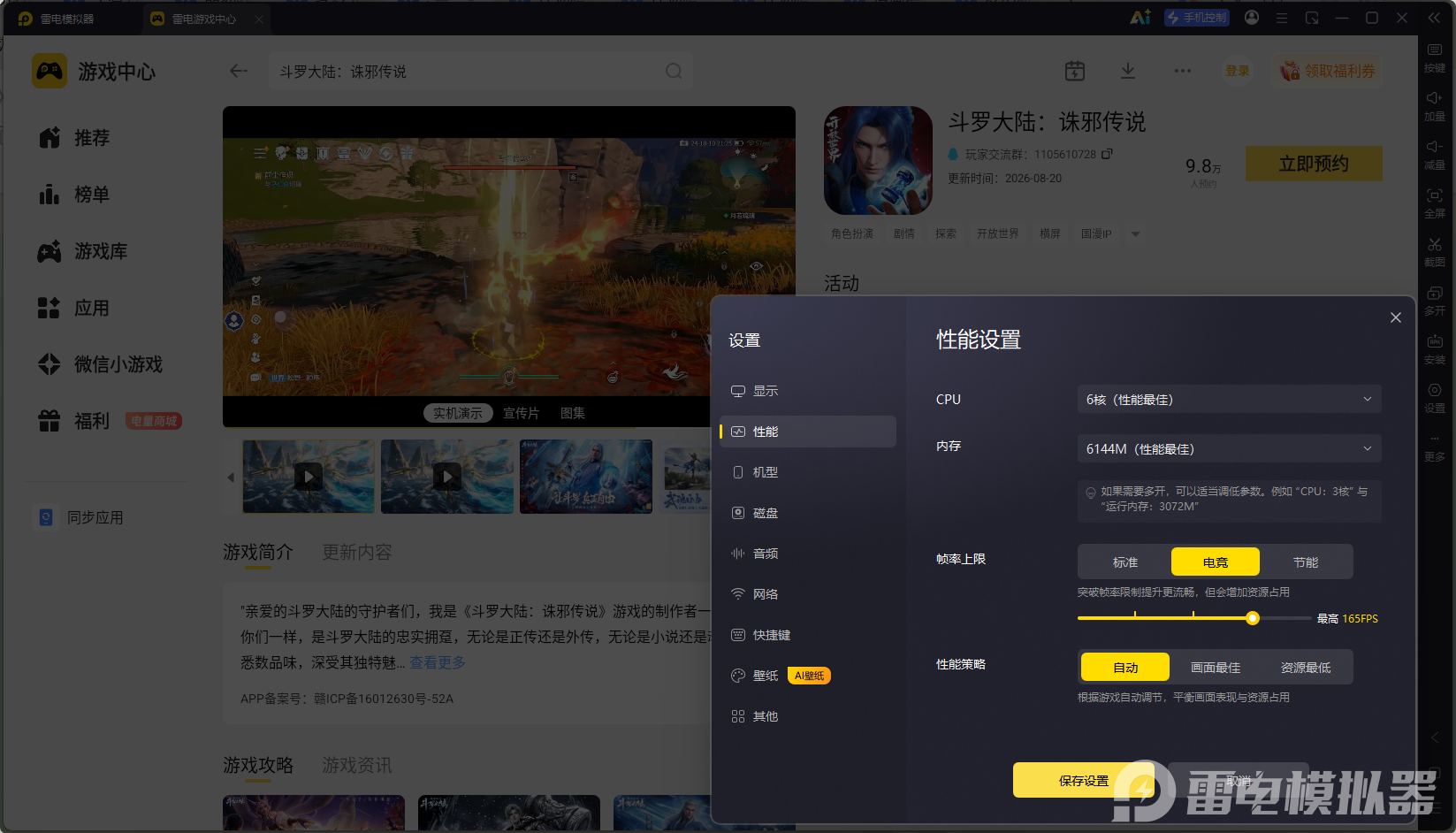Open 游戏库 in game center sidebar
This screenshot has height=833, width=1456.
pos(83,251)
